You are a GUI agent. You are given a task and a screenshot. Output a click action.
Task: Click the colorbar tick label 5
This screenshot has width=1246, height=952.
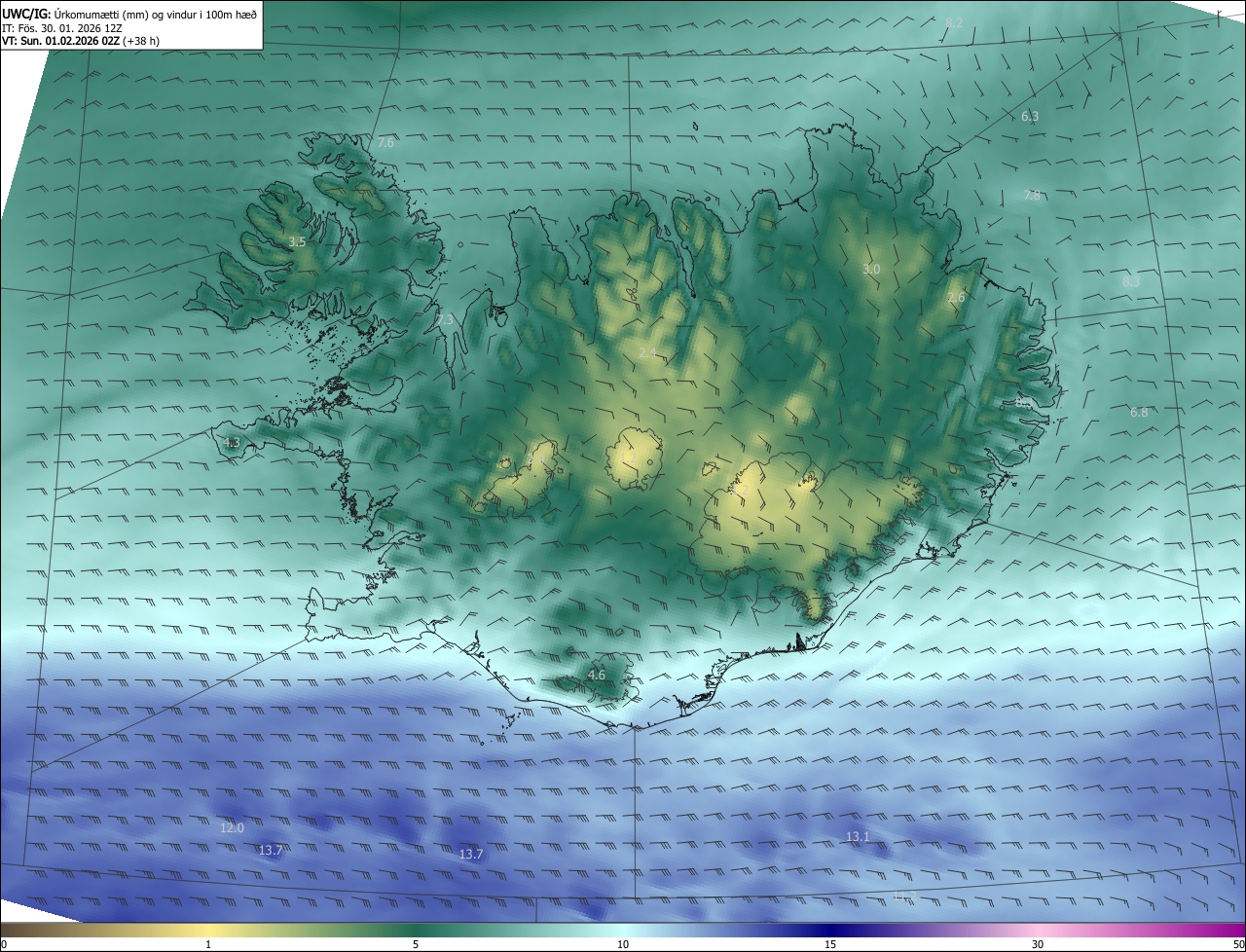click(416, 944)
